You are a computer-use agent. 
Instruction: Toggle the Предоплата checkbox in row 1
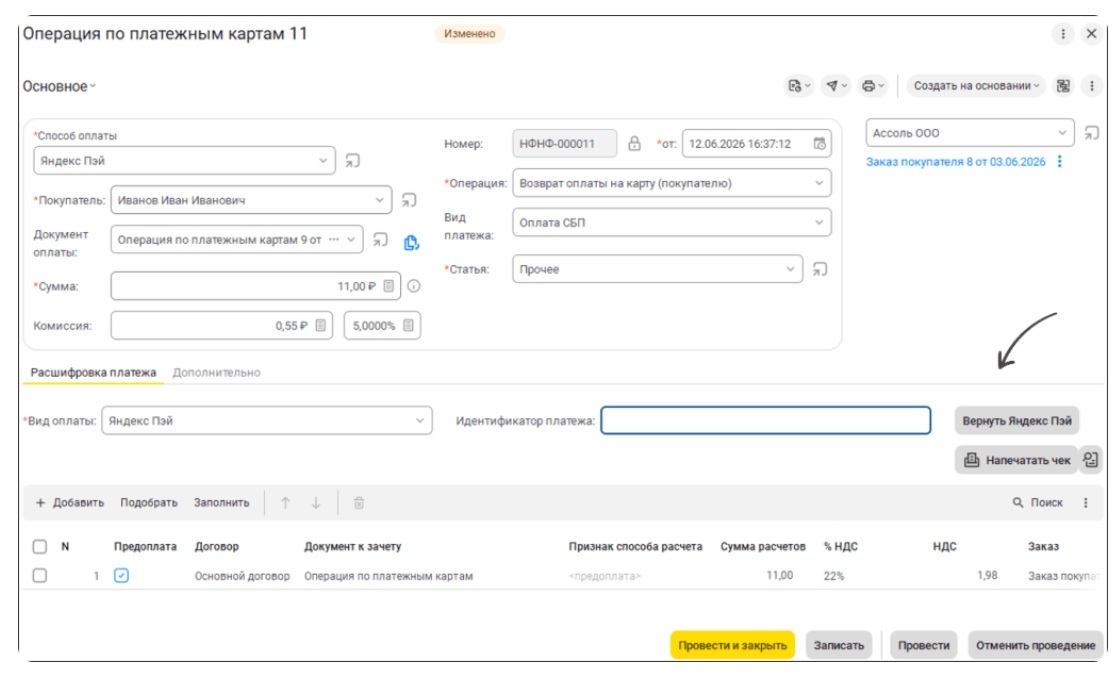coord(121,575)
